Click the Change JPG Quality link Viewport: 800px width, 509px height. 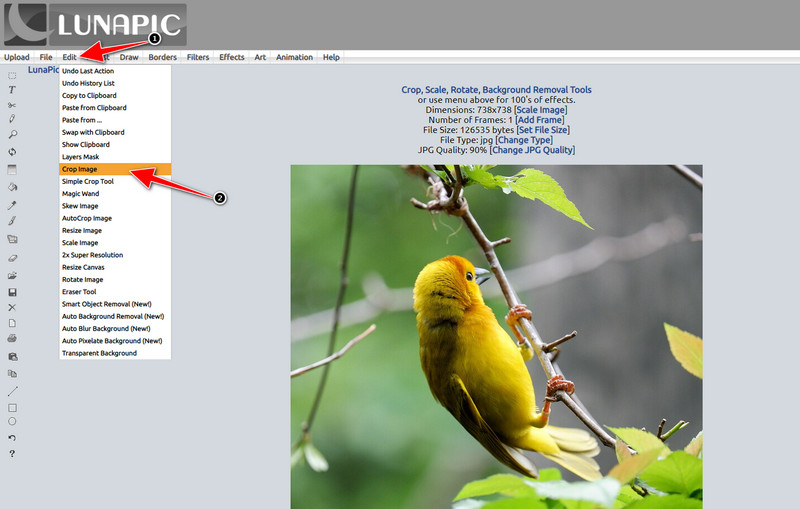pos(532,150)
